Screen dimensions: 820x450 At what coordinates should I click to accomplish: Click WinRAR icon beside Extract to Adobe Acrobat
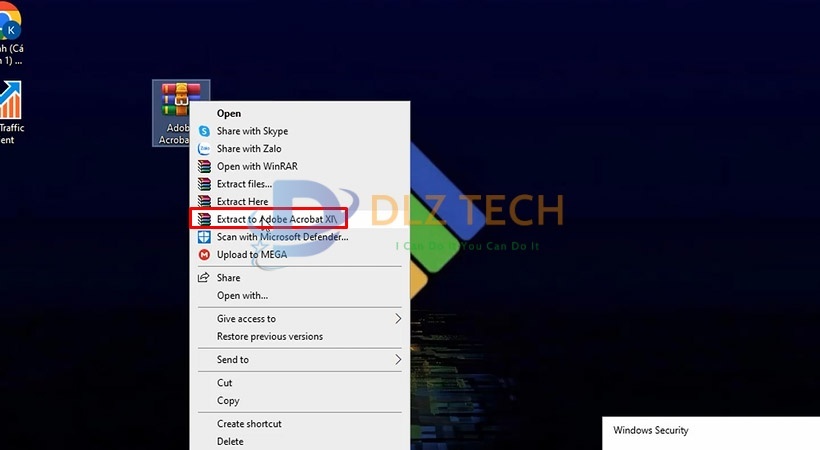click(x=204, y=219)
